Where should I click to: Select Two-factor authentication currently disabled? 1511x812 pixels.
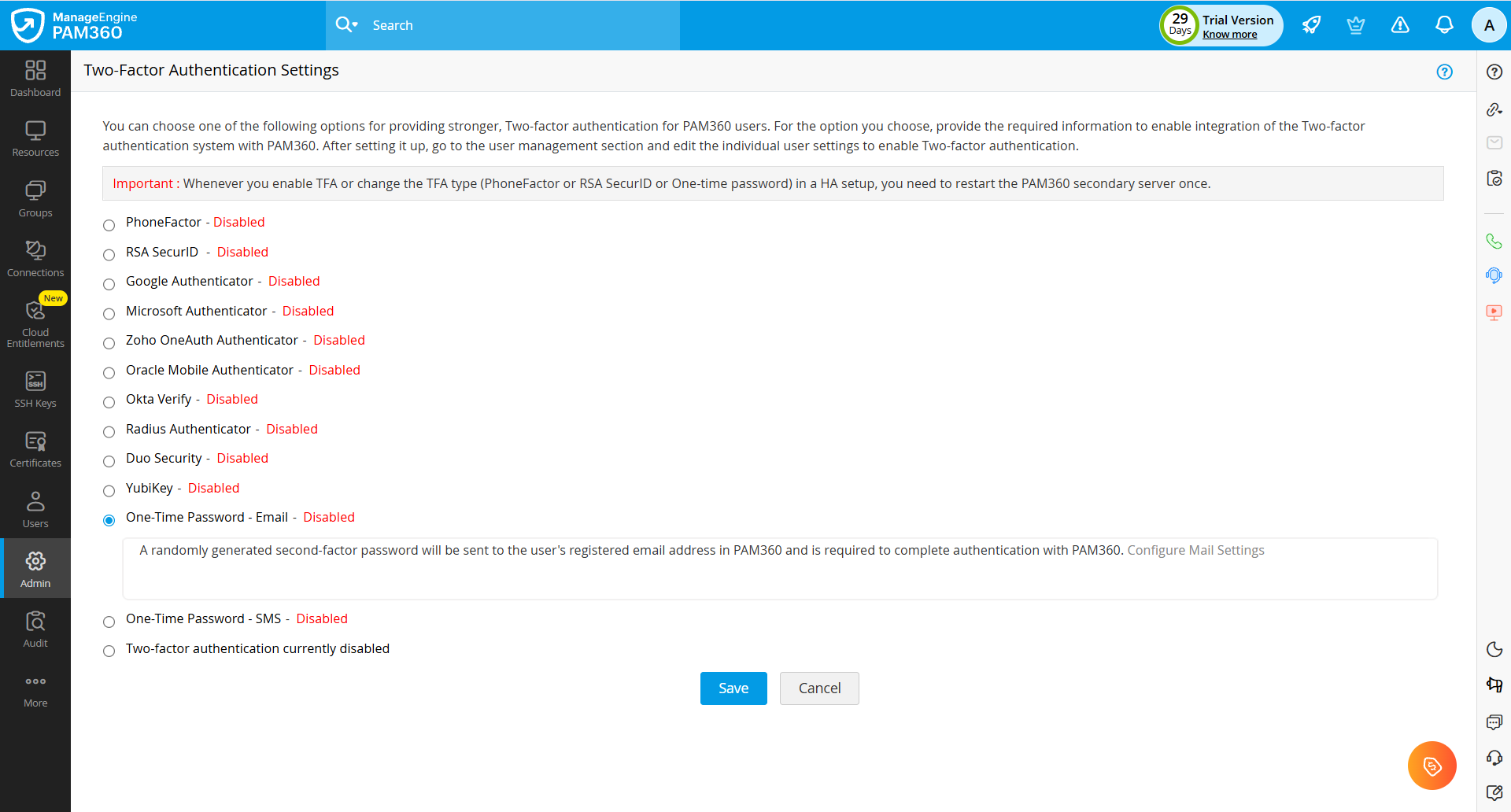109,651
